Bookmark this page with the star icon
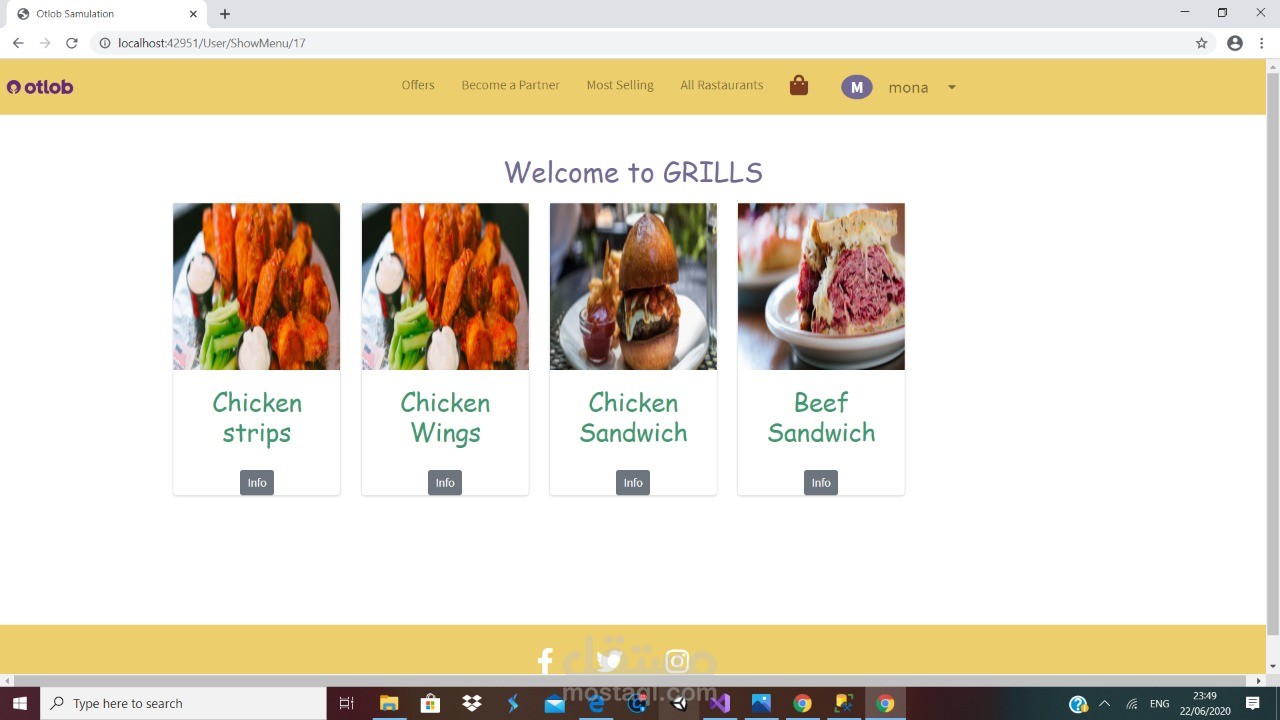1280x720 pixels. click(1201, 43)
